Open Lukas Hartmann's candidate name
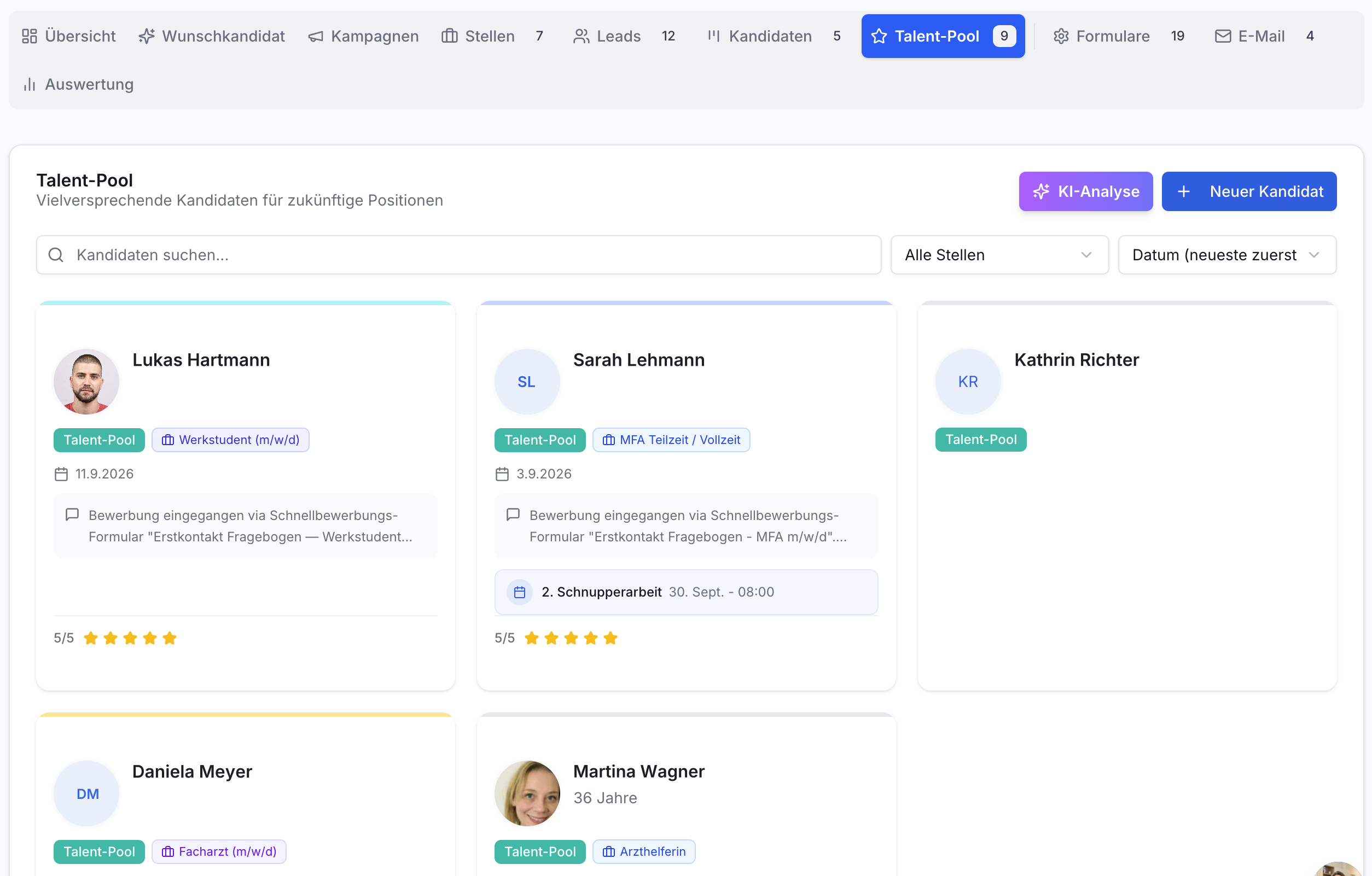This screenshot has height=876, width=1372. [201, 360]
